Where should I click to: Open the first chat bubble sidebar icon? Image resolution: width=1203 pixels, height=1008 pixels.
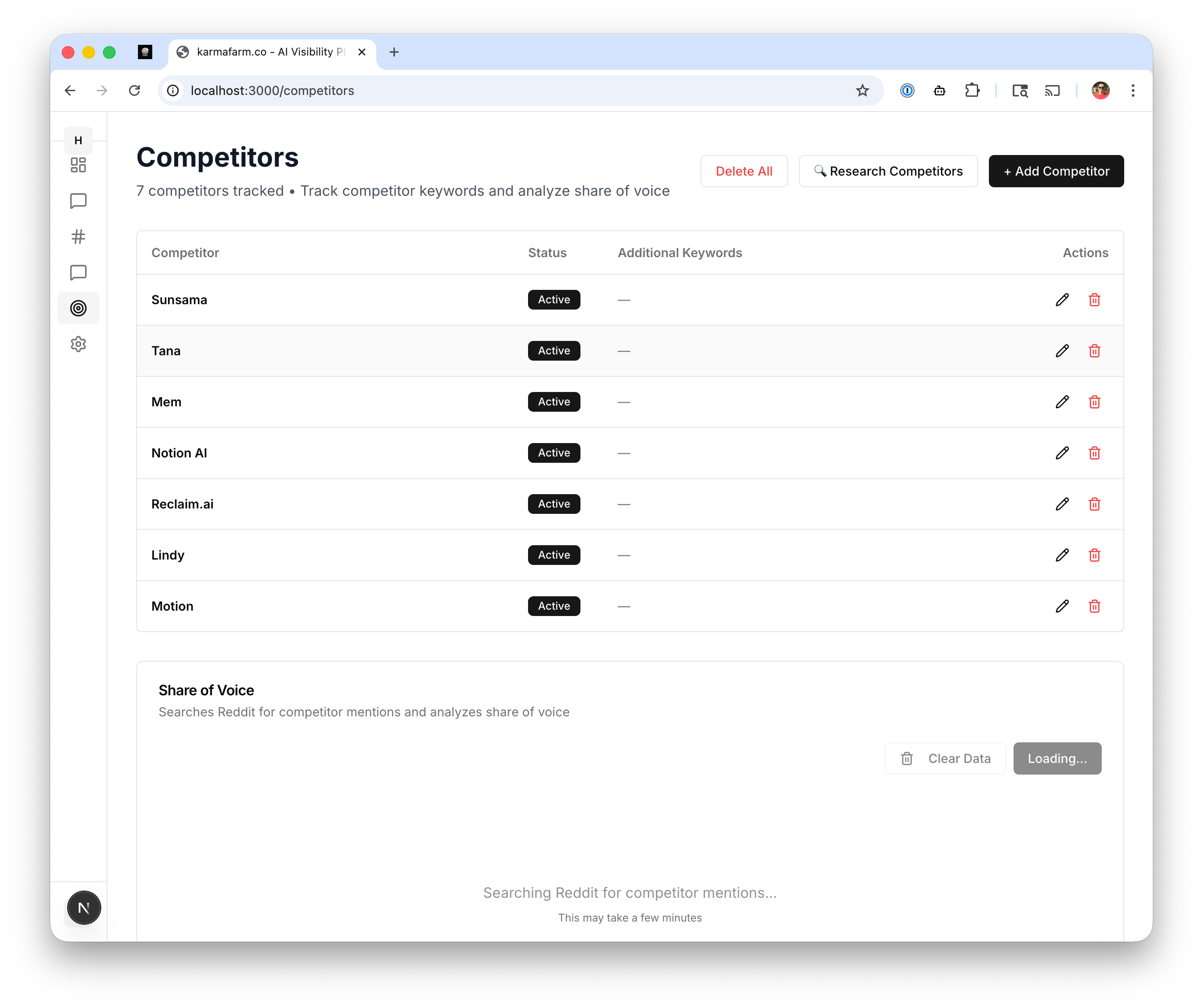point(78,201)
